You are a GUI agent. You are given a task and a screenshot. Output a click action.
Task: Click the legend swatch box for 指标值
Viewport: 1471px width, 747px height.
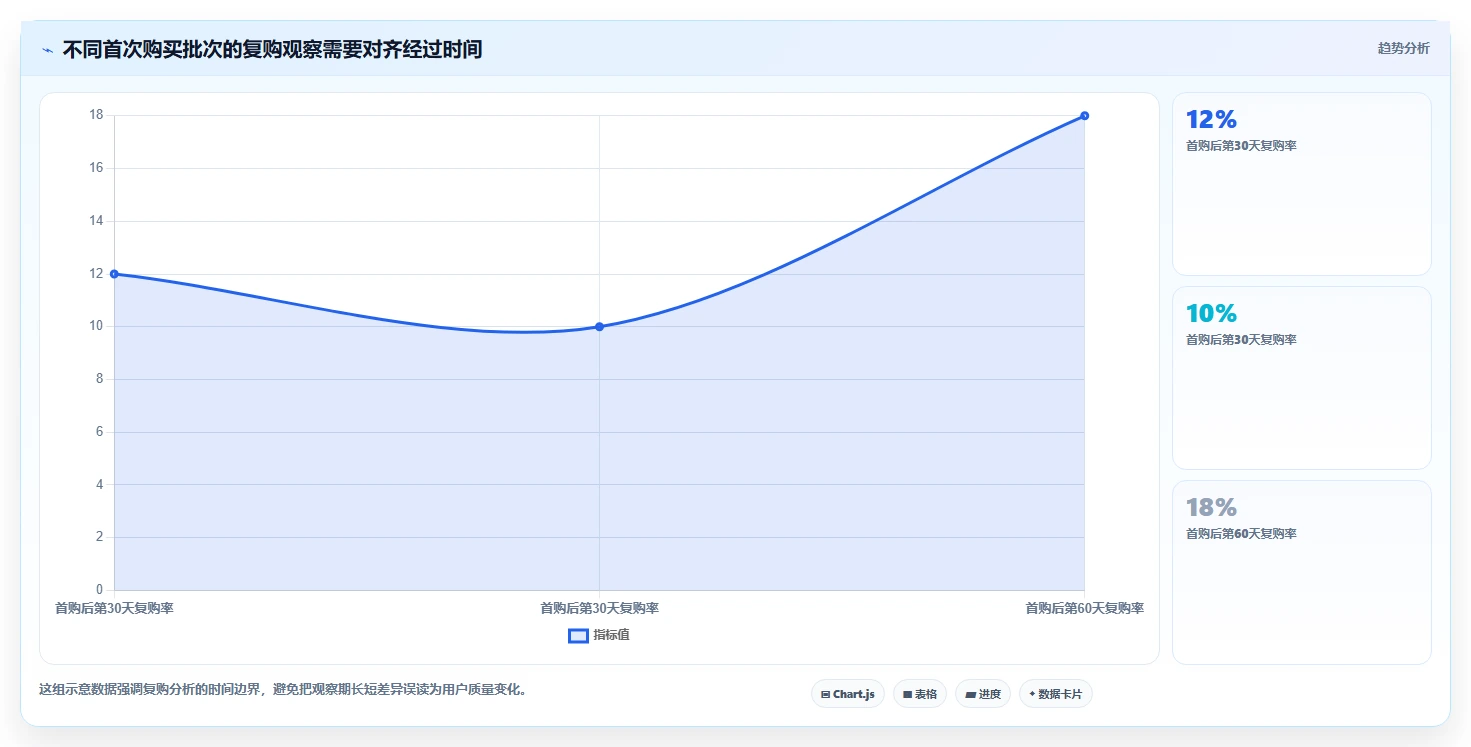tap(578, 635)
